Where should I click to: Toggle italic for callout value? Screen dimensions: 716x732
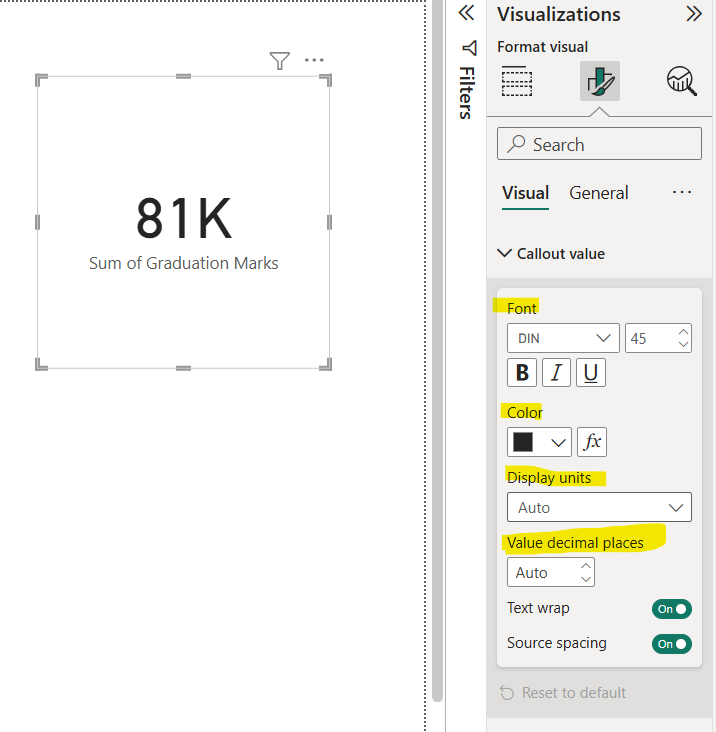click(556, 373)
